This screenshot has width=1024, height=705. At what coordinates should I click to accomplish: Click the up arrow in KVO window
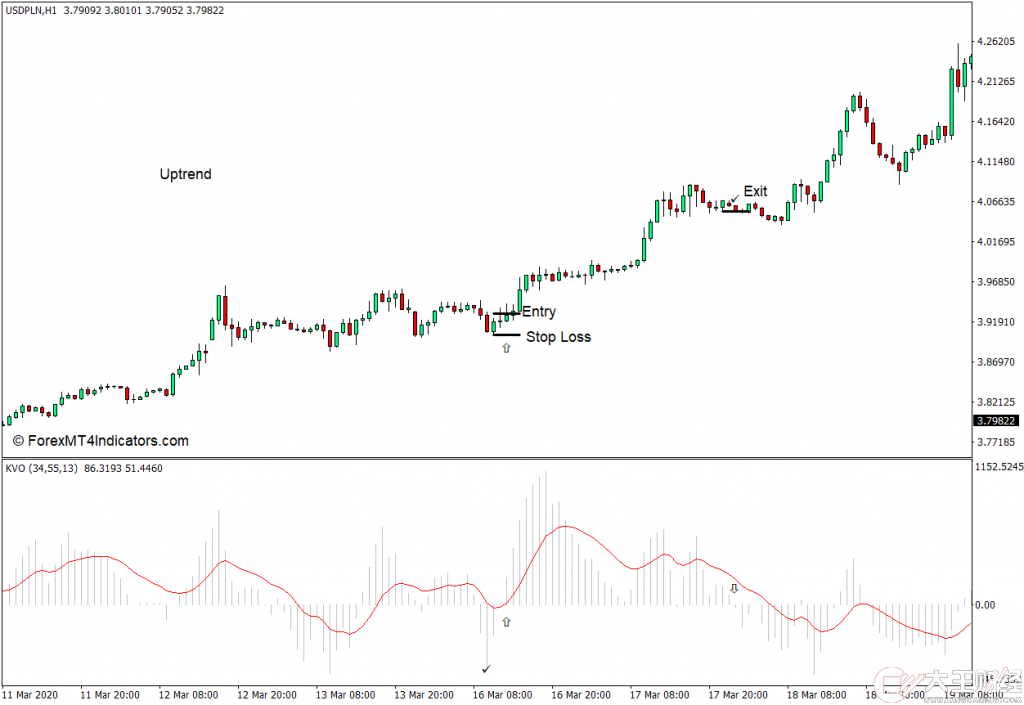(x=506, y=622)
